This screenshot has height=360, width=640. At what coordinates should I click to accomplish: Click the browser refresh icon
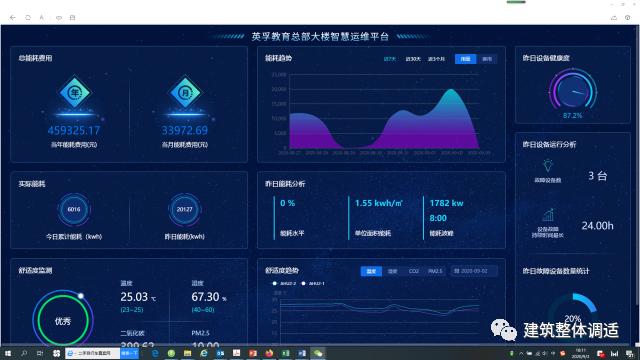click(x=28, y=18)
